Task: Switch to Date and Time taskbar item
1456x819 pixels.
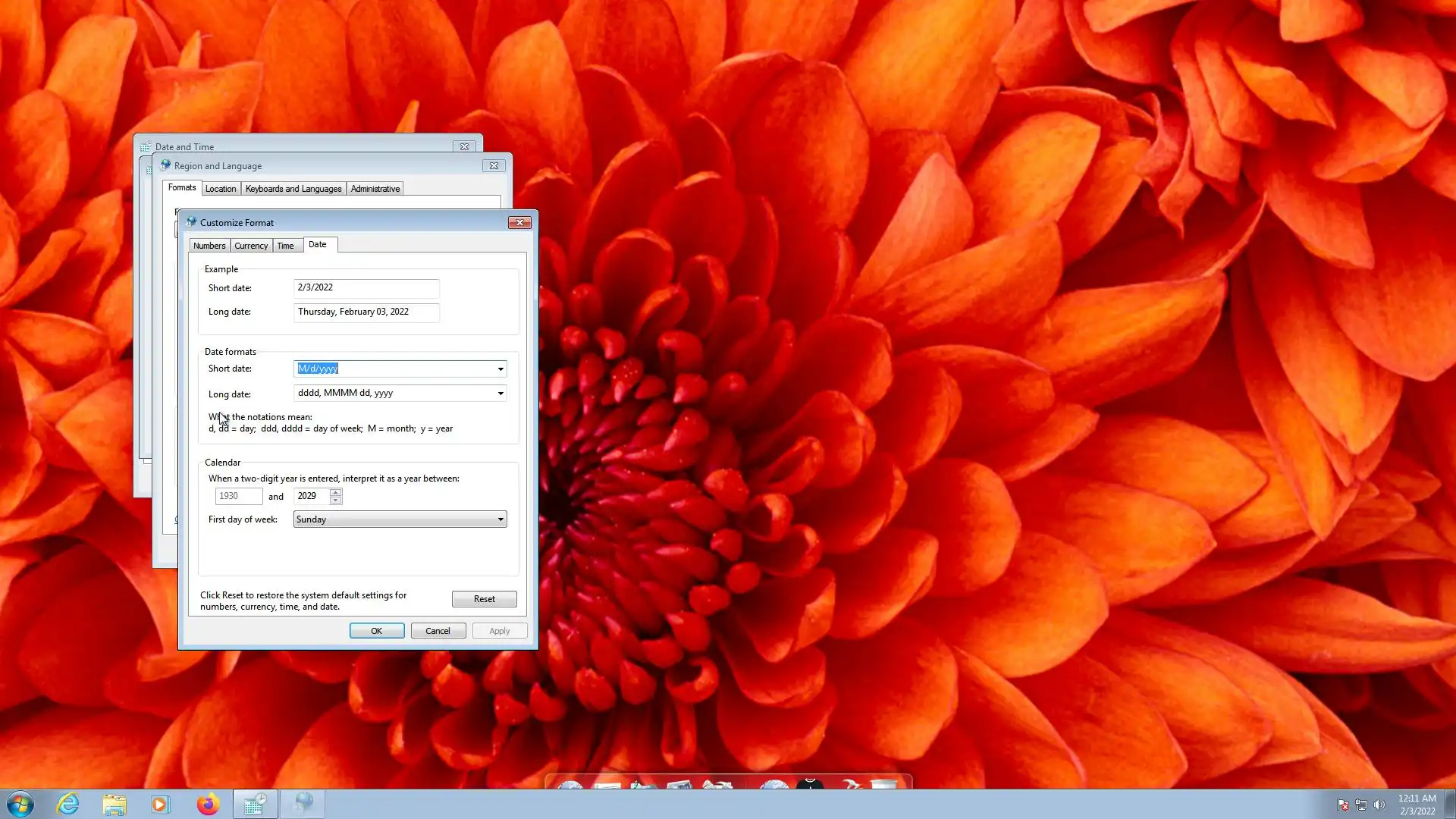Action: tap(255, 804)
